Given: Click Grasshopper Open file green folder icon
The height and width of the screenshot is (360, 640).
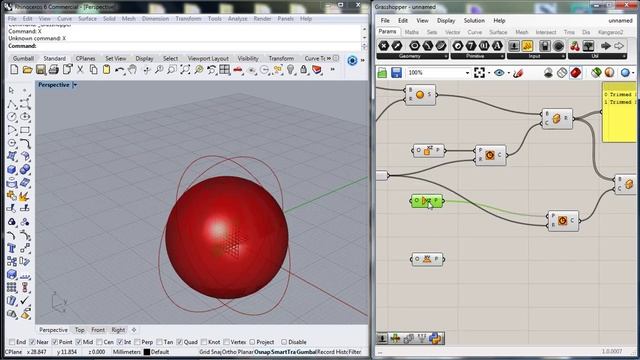Looking at the screenshot, I should point(382,73).
